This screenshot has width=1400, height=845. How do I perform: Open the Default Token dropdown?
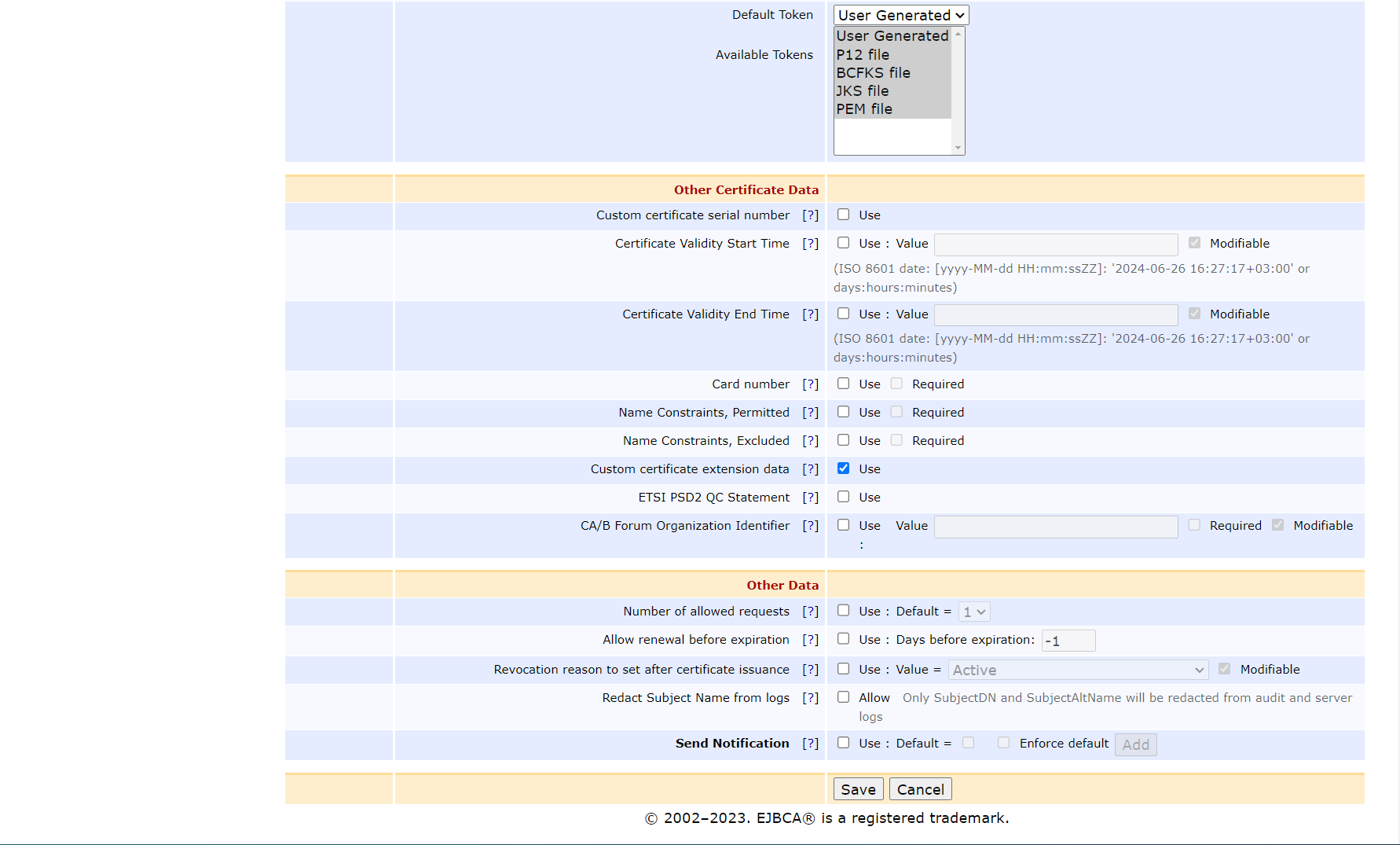pyautogui.click(x=900, y=15)
